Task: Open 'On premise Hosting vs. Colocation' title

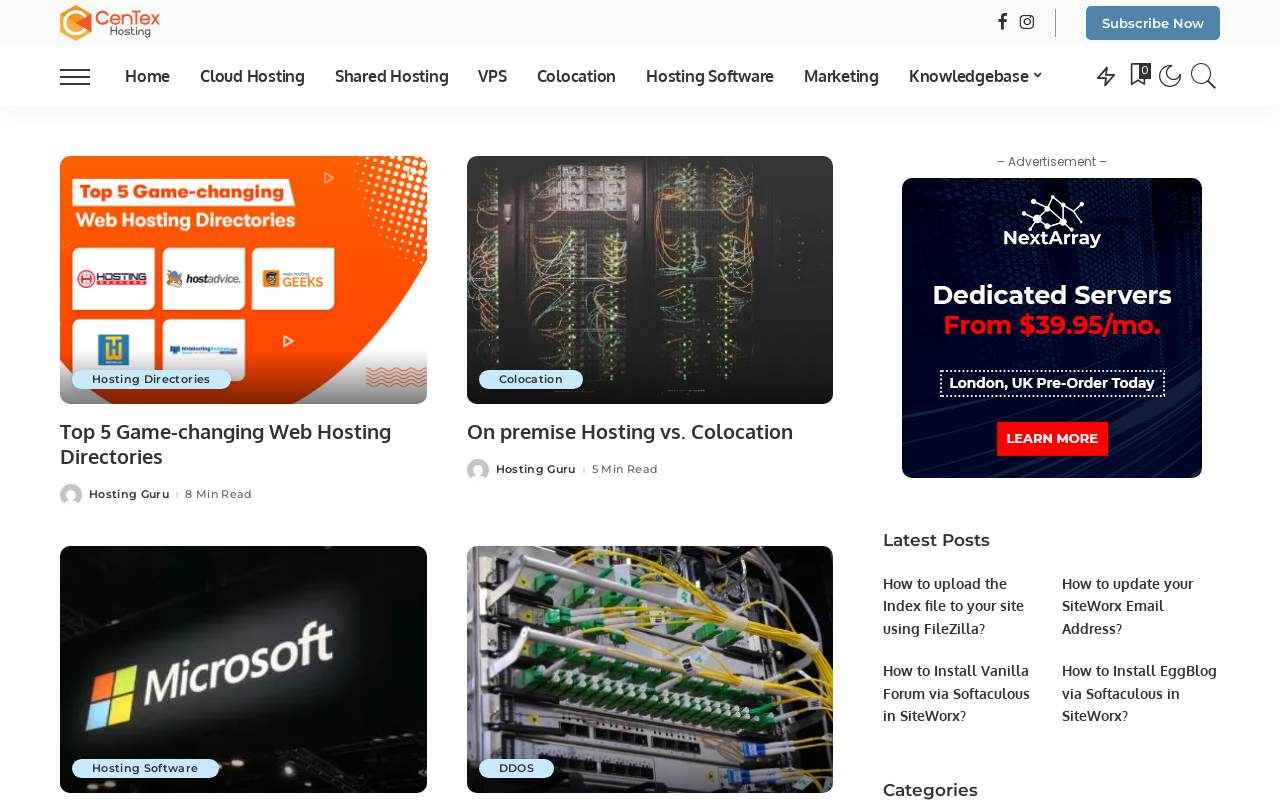Action: [x=630, y=431]
